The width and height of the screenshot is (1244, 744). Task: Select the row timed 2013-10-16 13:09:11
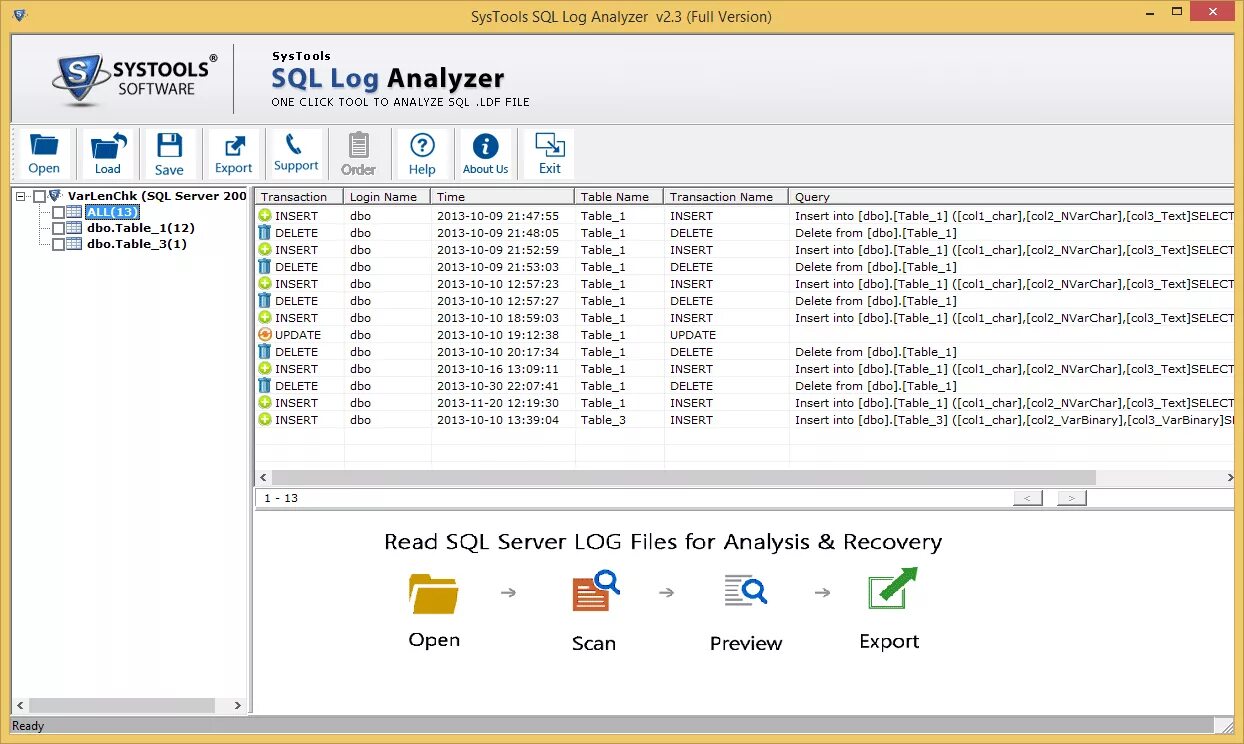[745, 369]
